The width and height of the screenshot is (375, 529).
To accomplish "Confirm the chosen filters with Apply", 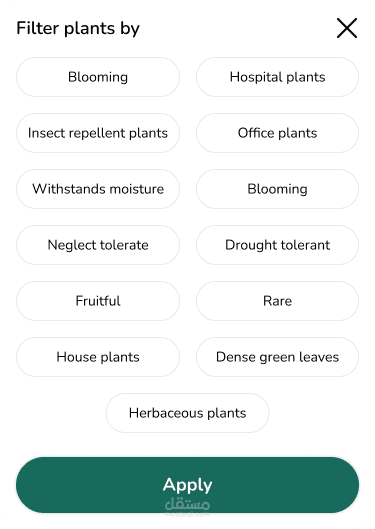I will tap(188, 485).
